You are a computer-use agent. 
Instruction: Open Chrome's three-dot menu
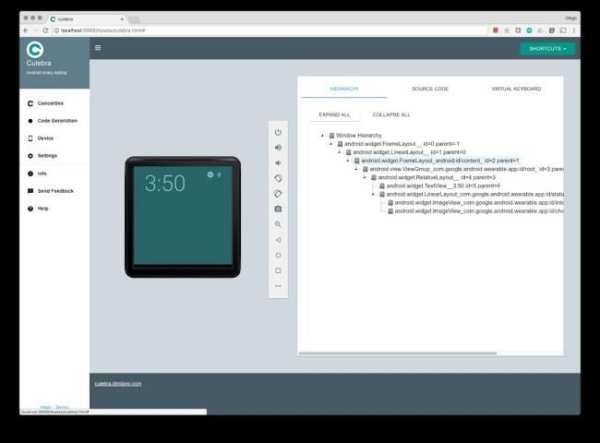tap(574, 30)
